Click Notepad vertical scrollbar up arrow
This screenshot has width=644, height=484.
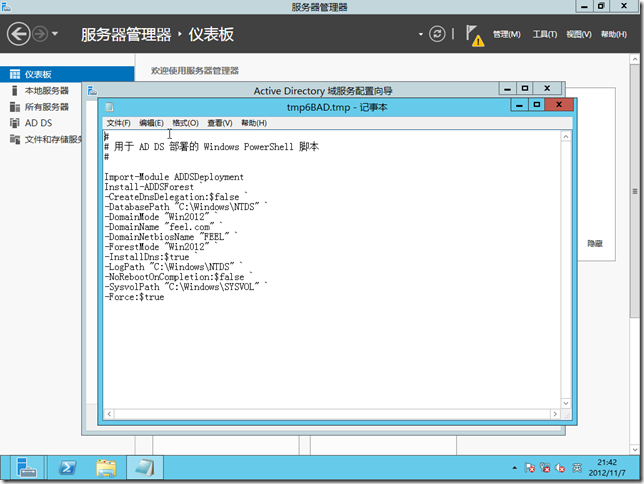click(x=566, y=137)
